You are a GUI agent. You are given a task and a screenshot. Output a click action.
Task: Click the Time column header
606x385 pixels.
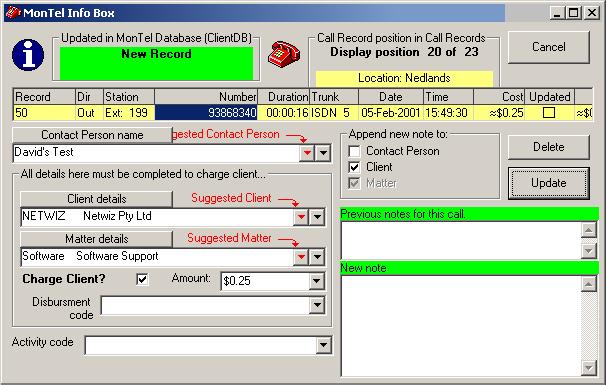[x=448, y=97]
